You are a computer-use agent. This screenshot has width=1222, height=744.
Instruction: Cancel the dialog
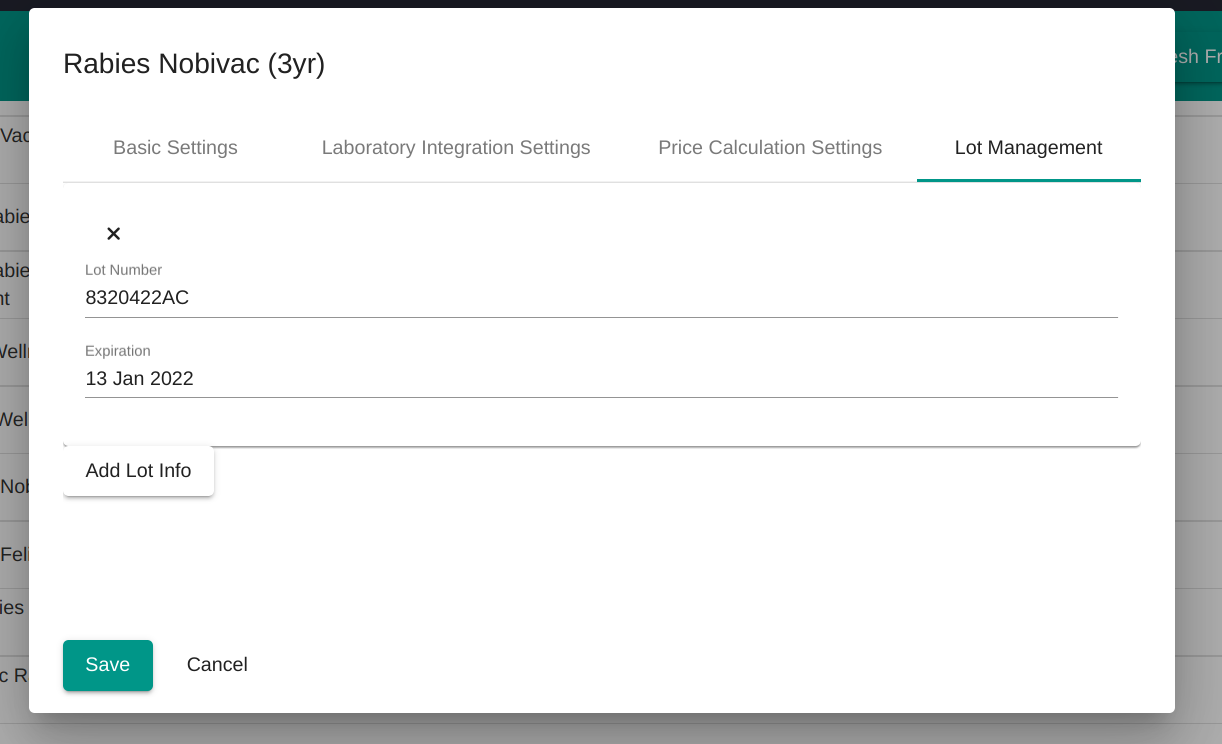(217, 665)
